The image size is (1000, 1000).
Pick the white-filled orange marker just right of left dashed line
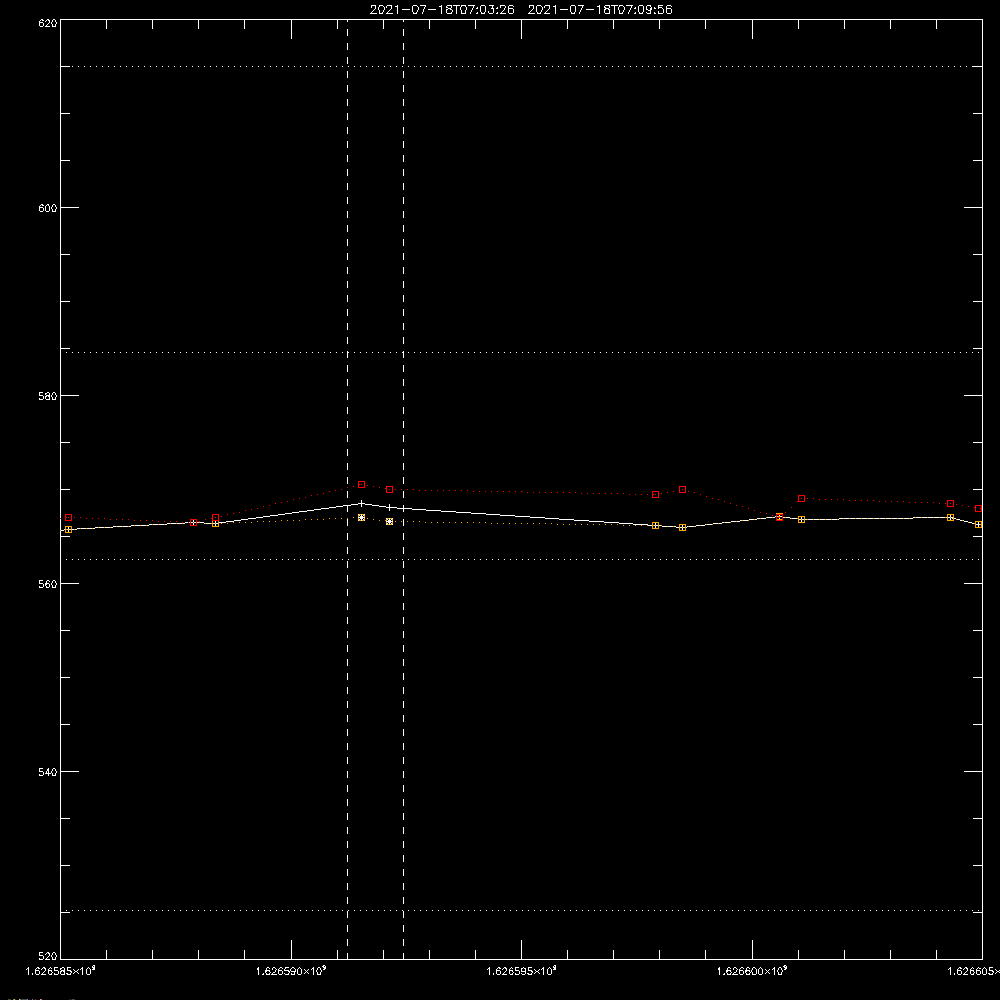coord(362,518)
